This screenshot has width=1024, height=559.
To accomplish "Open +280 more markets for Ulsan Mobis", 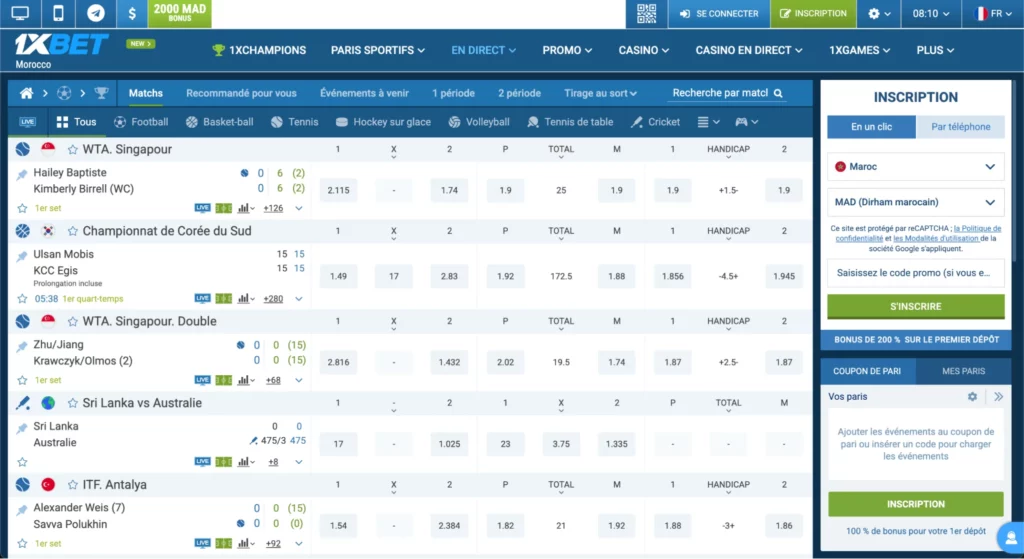I will pos(273,298).
